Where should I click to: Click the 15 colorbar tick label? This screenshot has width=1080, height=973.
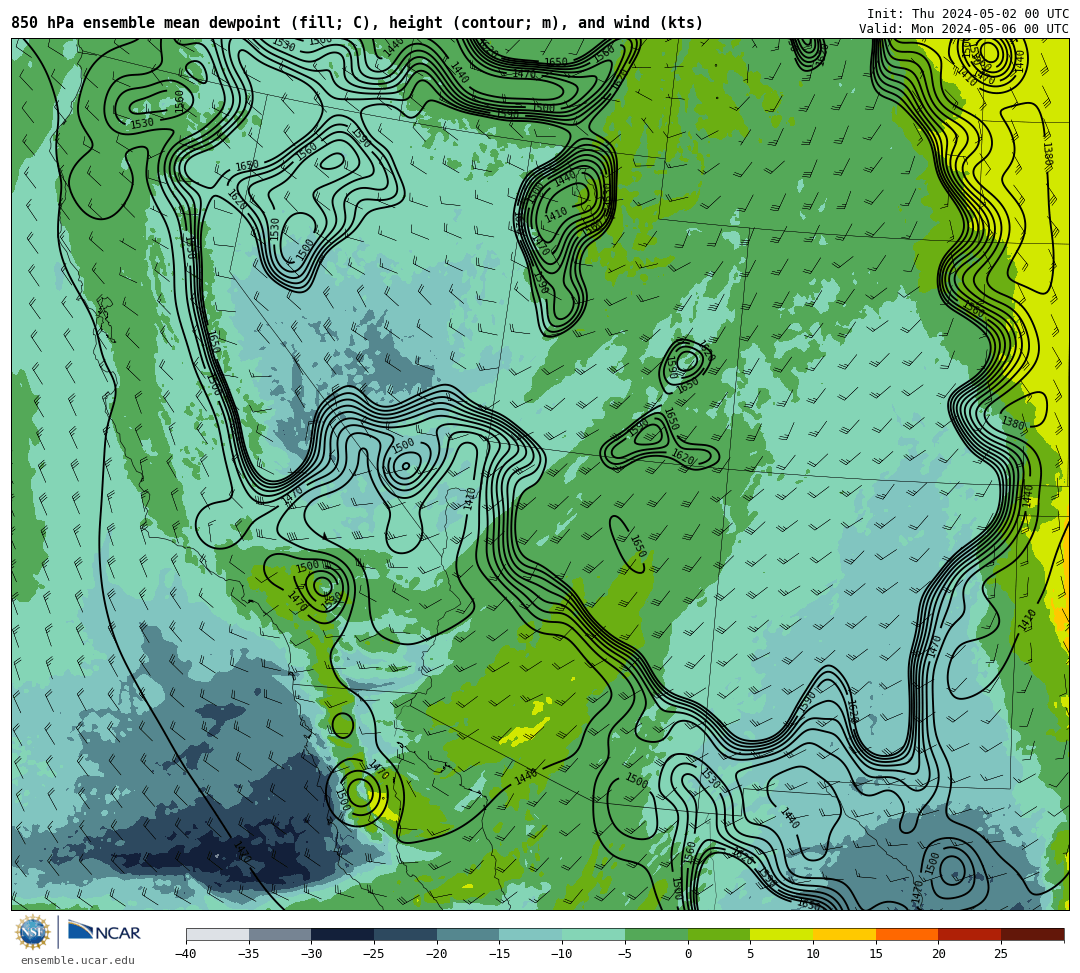876,954
